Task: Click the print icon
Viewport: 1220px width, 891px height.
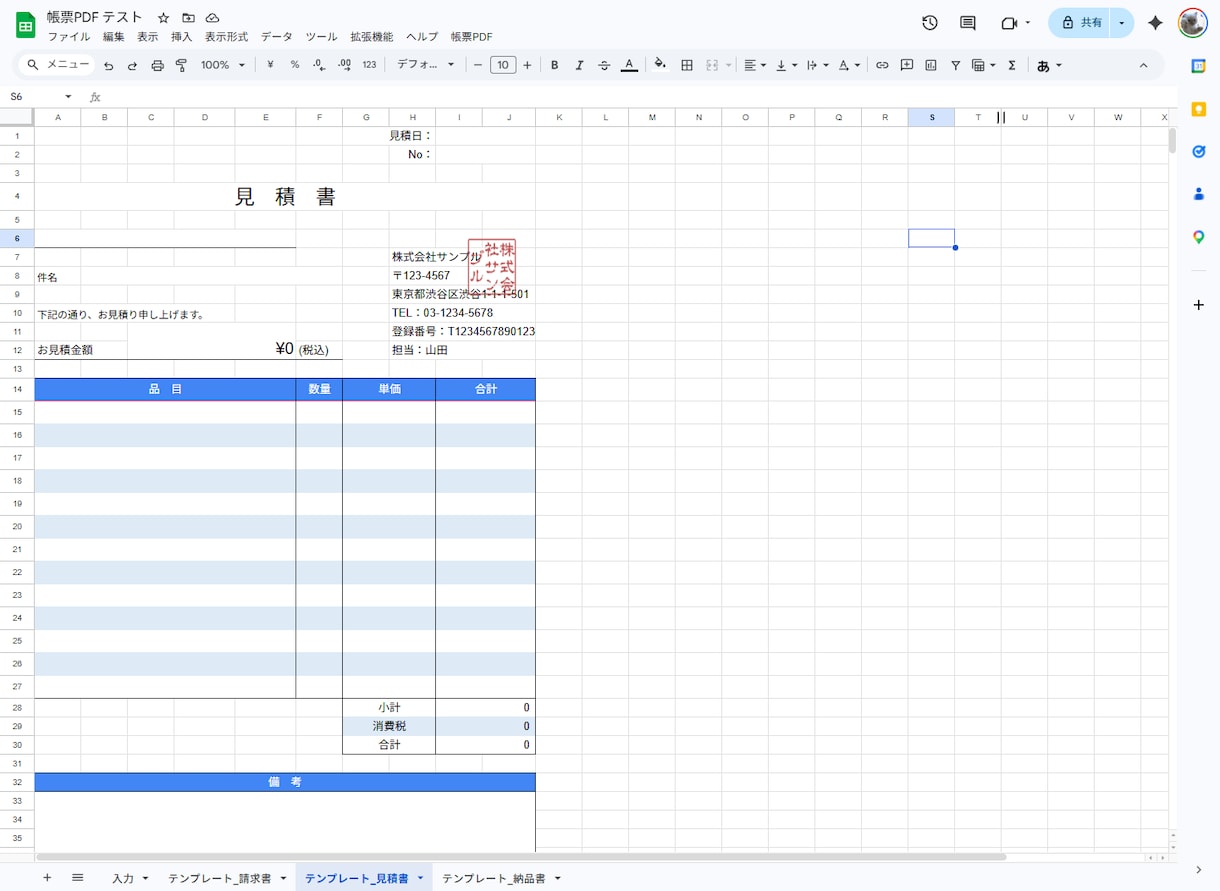Action: [x=157, y=65]
